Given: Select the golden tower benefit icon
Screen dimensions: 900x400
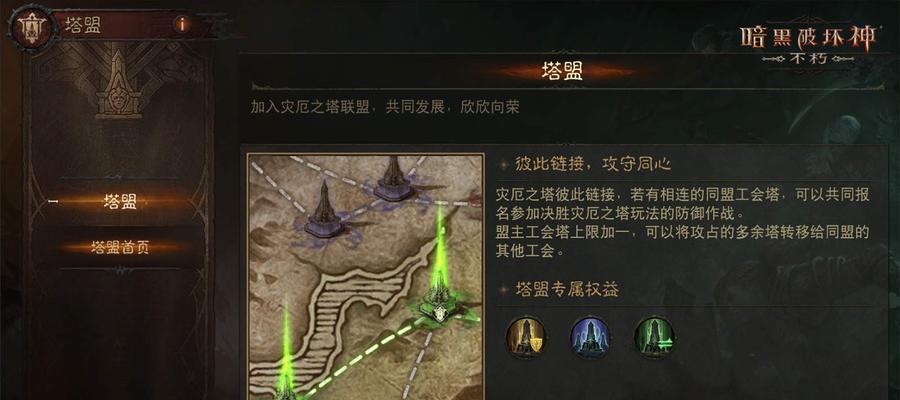Looking at the screenshot, I should pyautogui.click(x=525, y=337).
